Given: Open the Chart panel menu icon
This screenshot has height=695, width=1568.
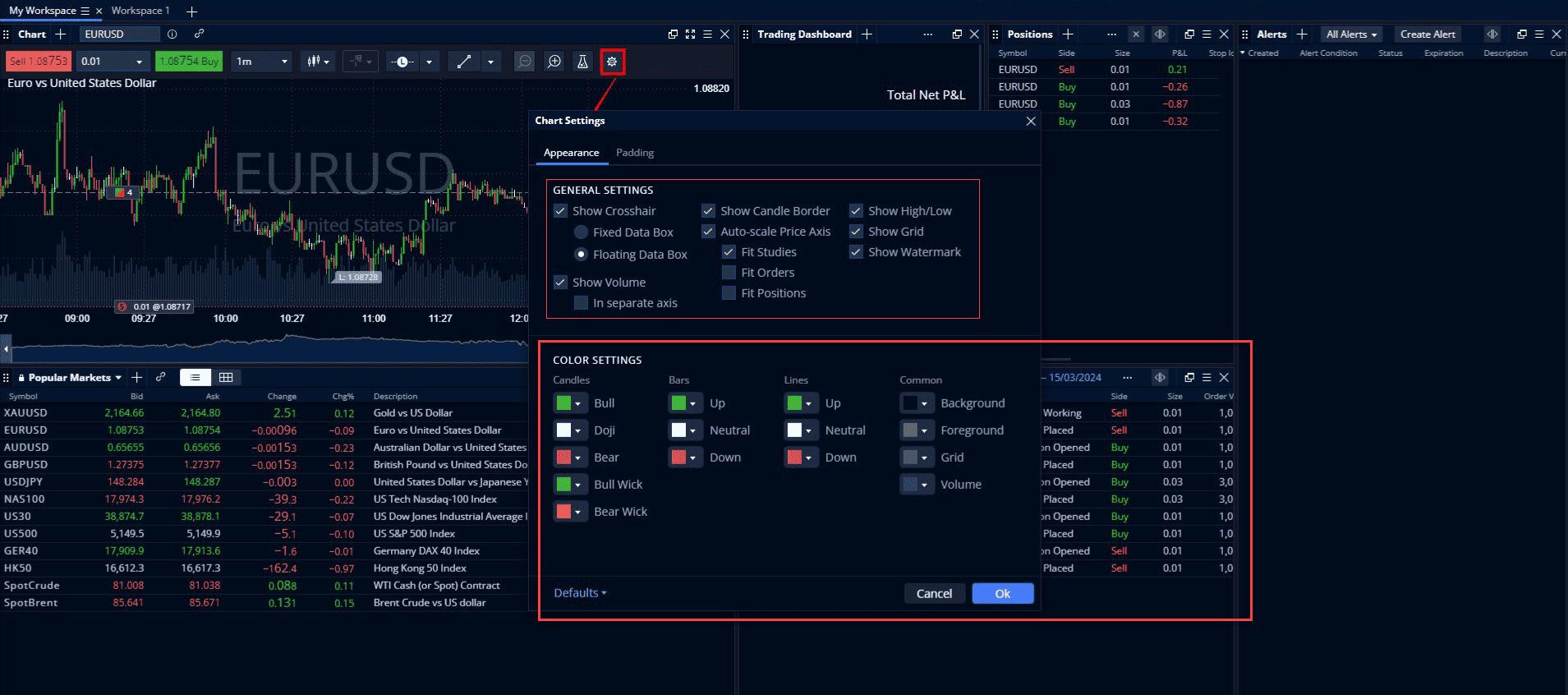Looking at the screenshot, I should pos(707,34).
